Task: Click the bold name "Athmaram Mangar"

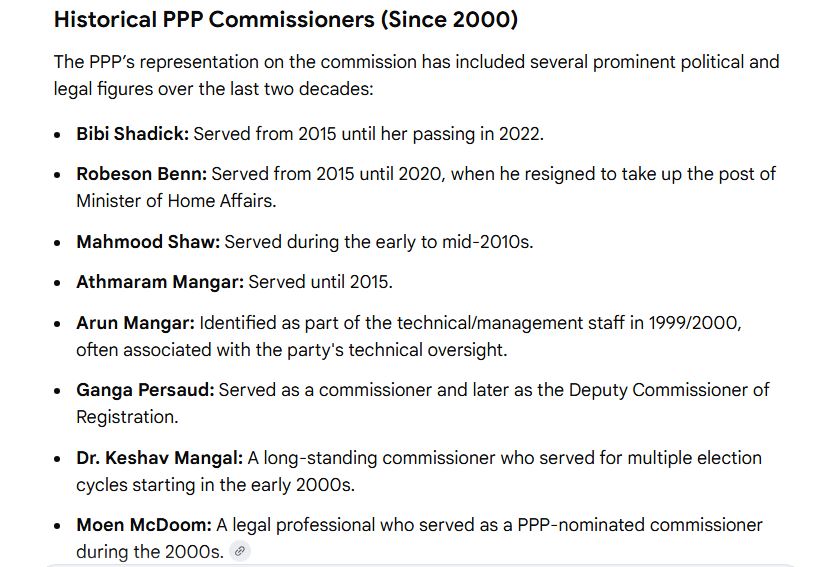Action: tap(160, 282)
